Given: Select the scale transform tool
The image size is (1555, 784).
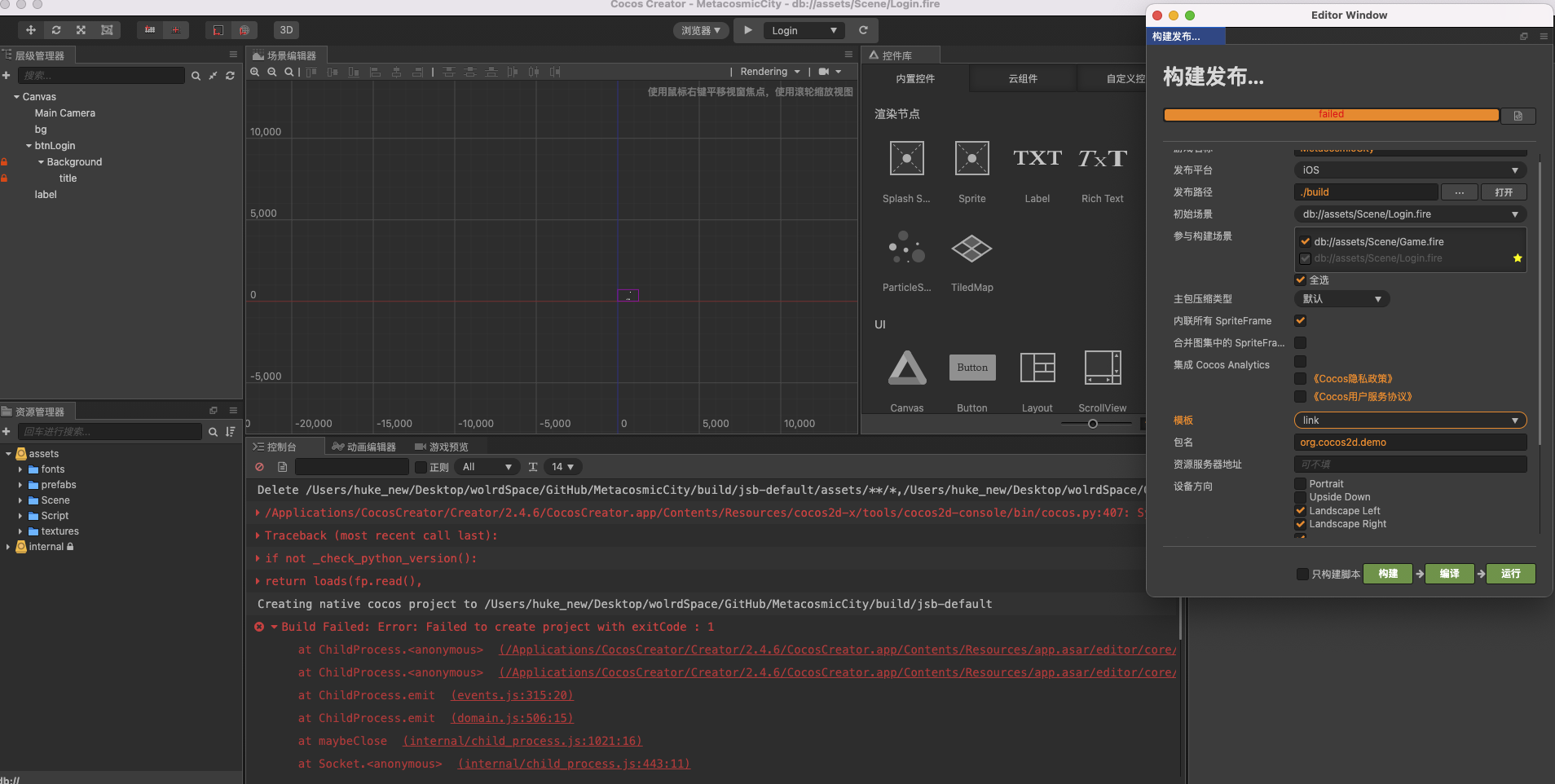Looking at the screenshot, I should (x=81, y=30).
